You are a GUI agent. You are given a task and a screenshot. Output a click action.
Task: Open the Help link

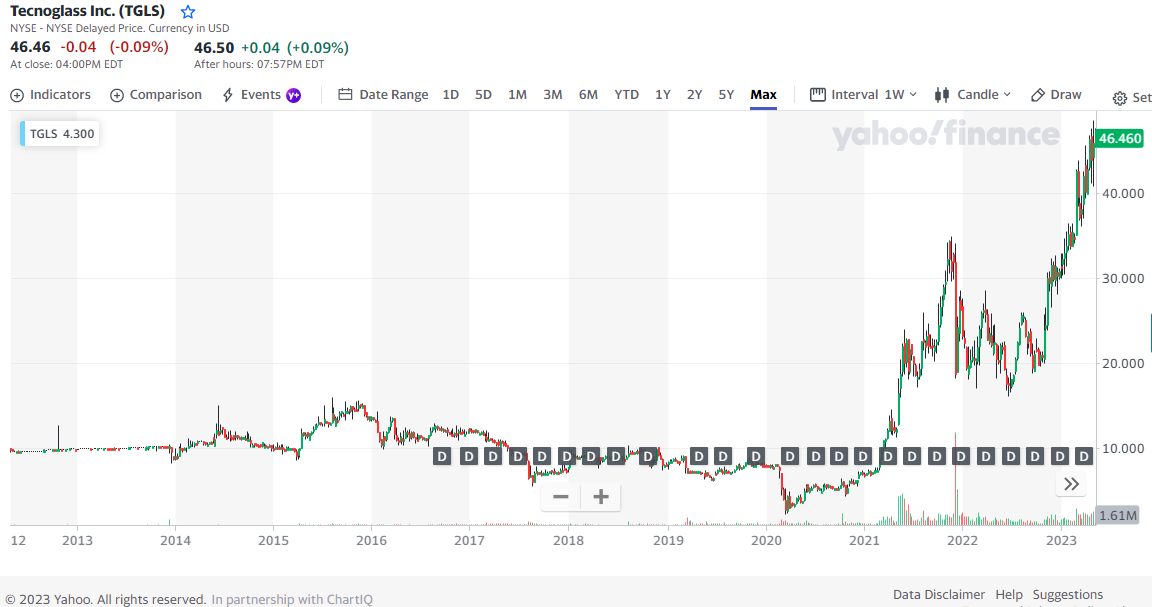1009,595
